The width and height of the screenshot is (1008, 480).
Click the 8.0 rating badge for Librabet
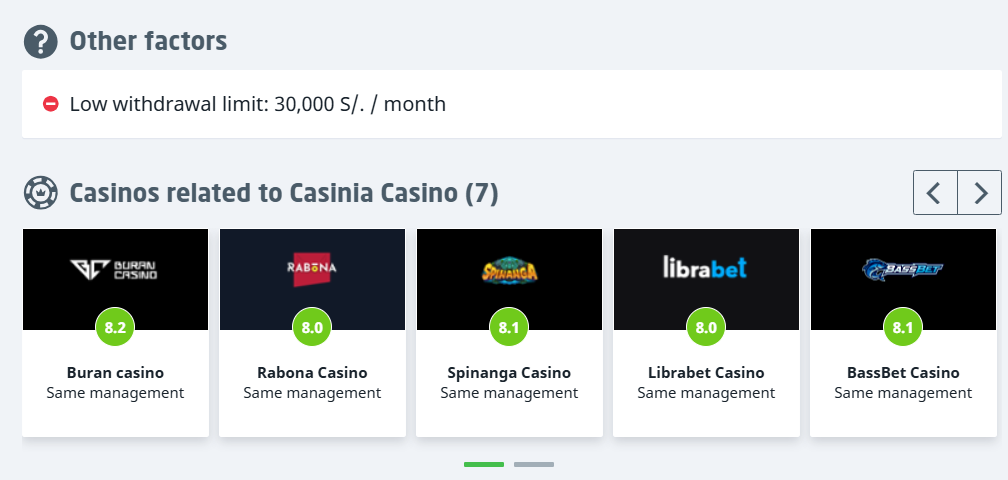(x=706, y=327)
